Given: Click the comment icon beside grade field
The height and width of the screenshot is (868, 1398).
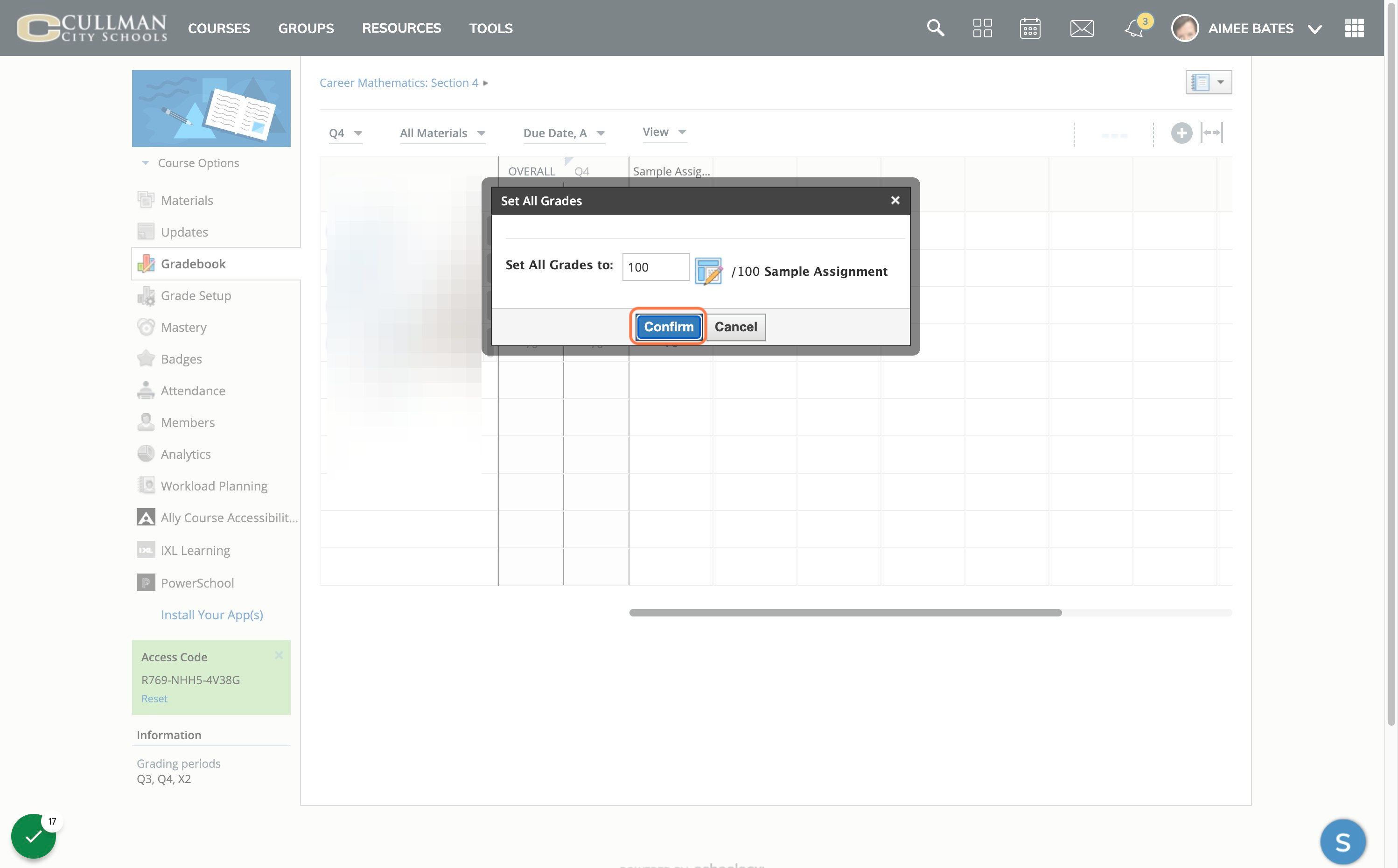Looking at the screenshot, I should click(x=709, y=271).
